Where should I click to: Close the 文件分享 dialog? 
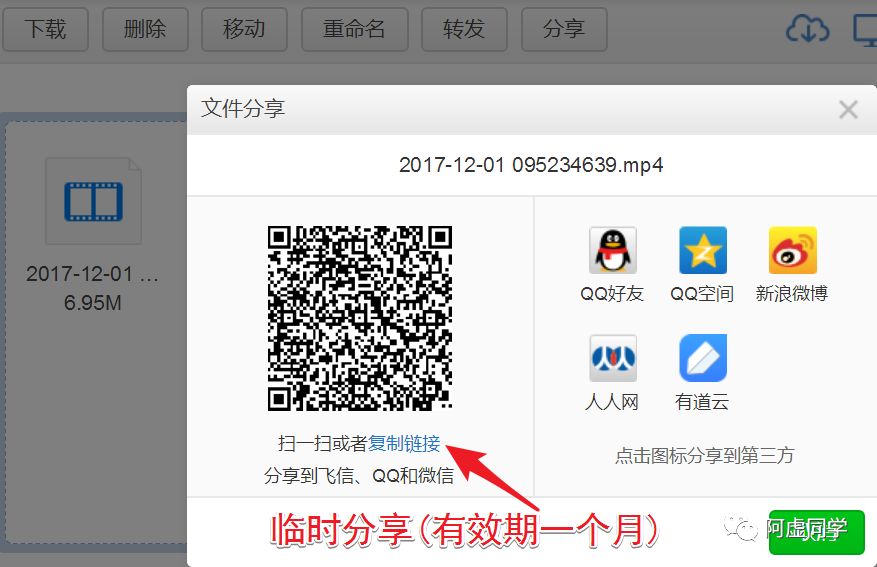(848, 110)
